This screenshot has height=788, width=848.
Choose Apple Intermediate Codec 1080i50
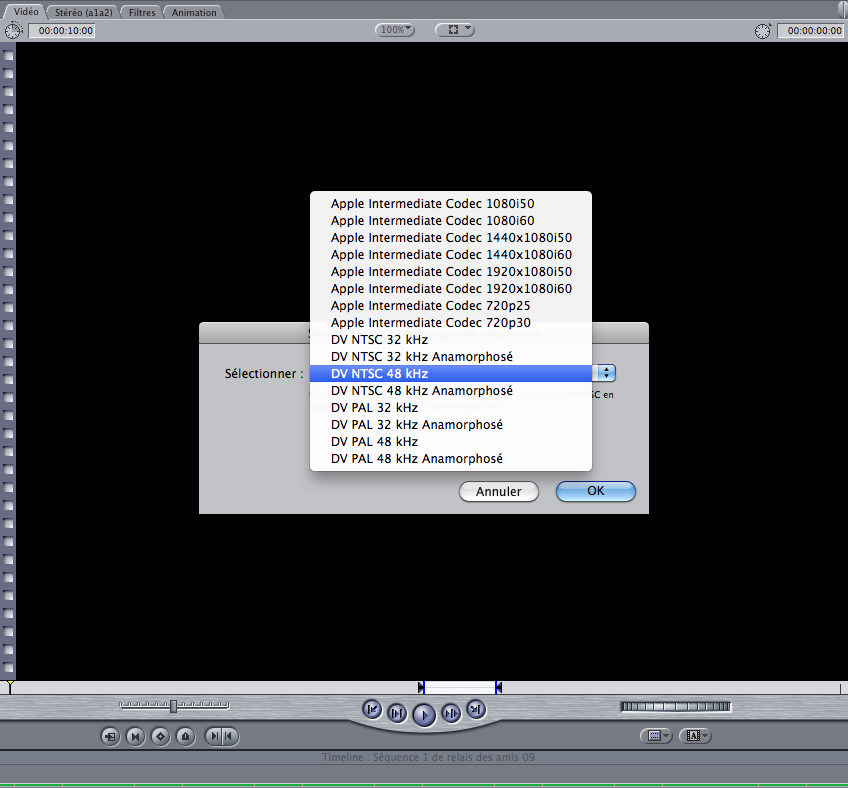(450, 203)
